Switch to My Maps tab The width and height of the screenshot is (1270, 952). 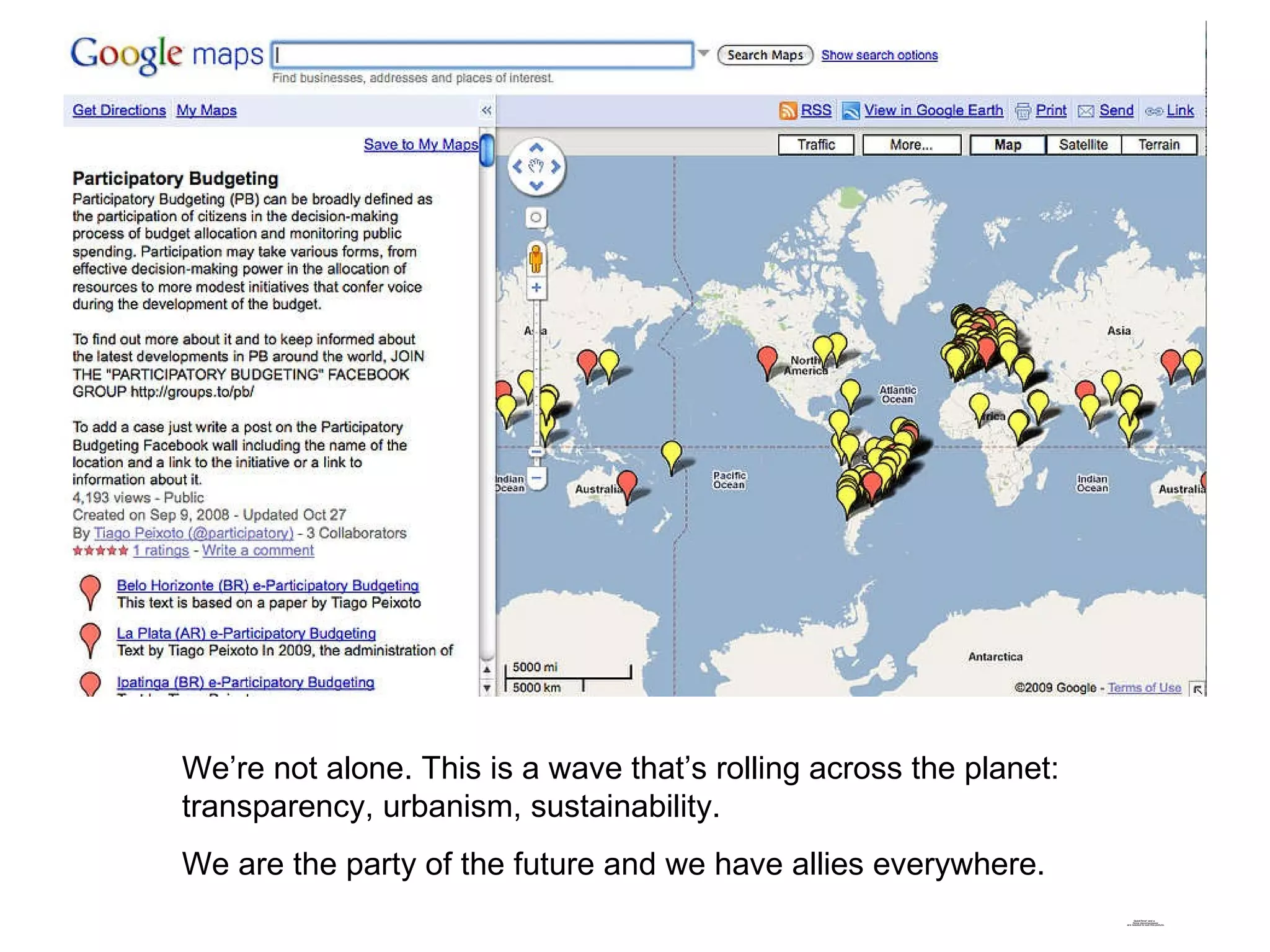point(206,110)
